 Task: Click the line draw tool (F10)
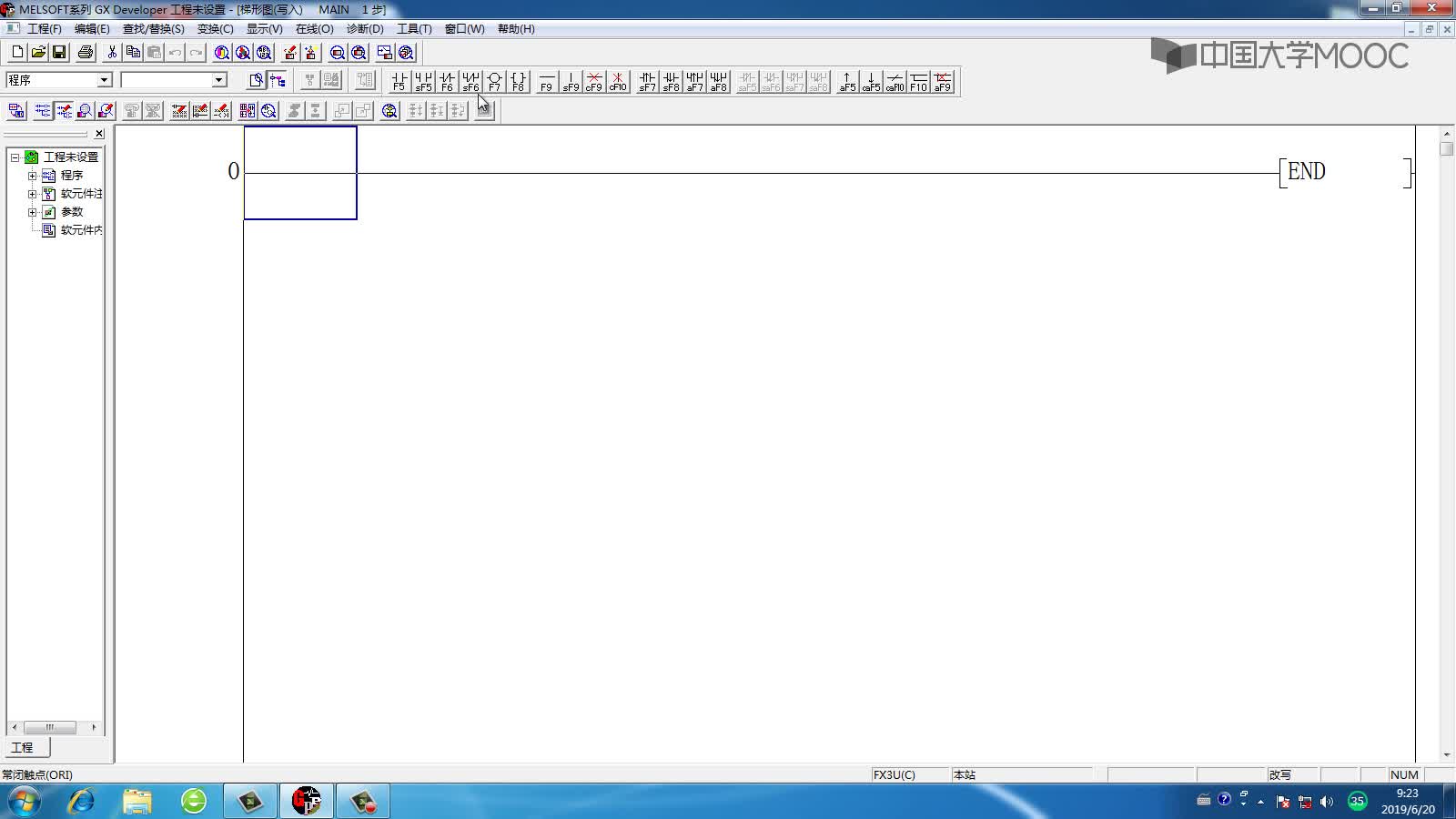(918, 82)
